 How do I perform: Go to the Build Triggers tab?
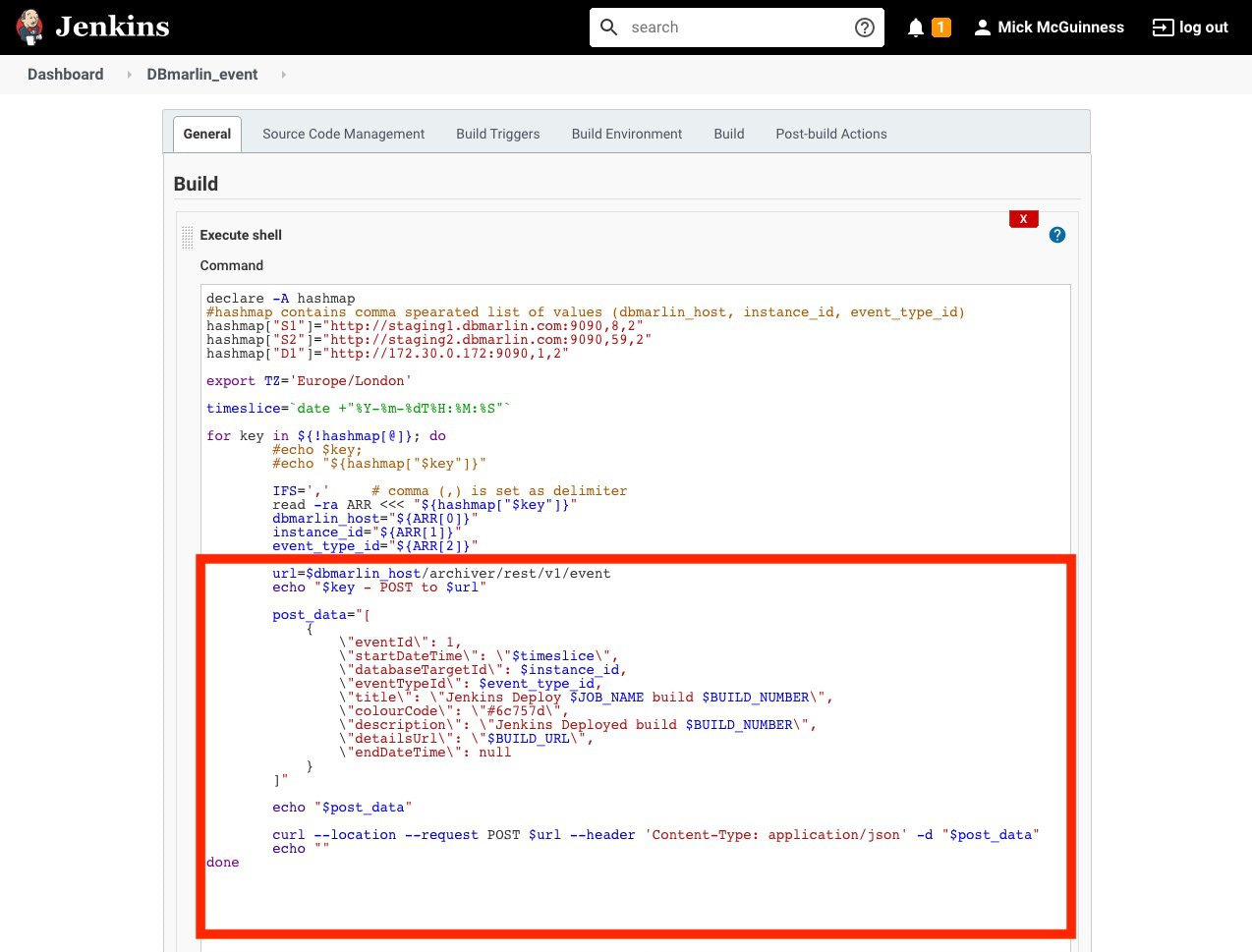(x=497, y=134)
